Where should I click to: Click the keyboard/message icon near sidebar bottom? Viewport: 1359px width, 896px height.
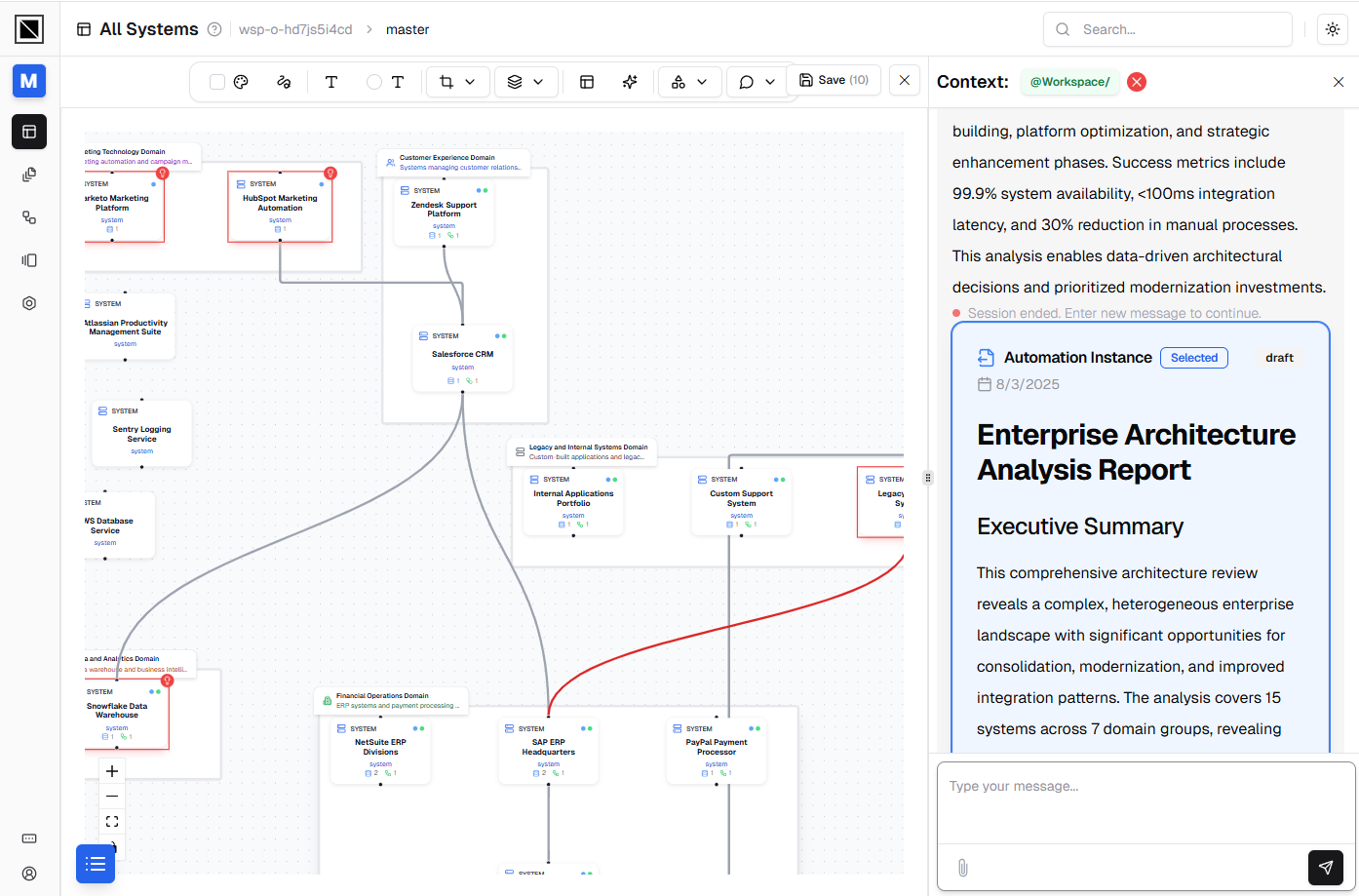[x=29, y=838]
